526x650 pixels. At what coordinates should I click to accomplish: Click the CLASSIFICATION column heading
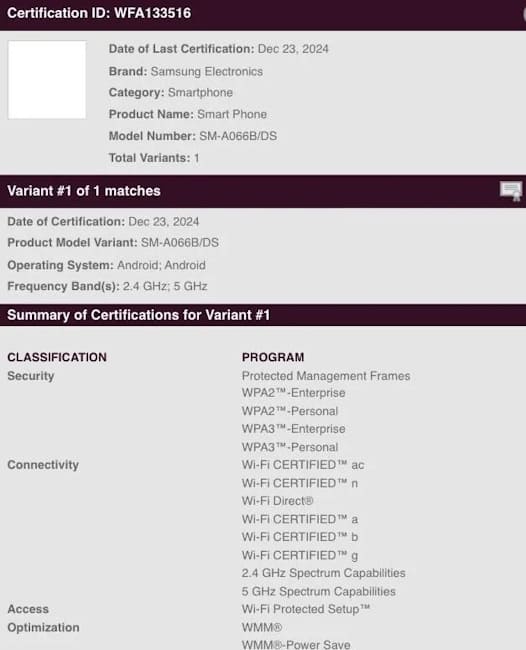pos(57,357)
